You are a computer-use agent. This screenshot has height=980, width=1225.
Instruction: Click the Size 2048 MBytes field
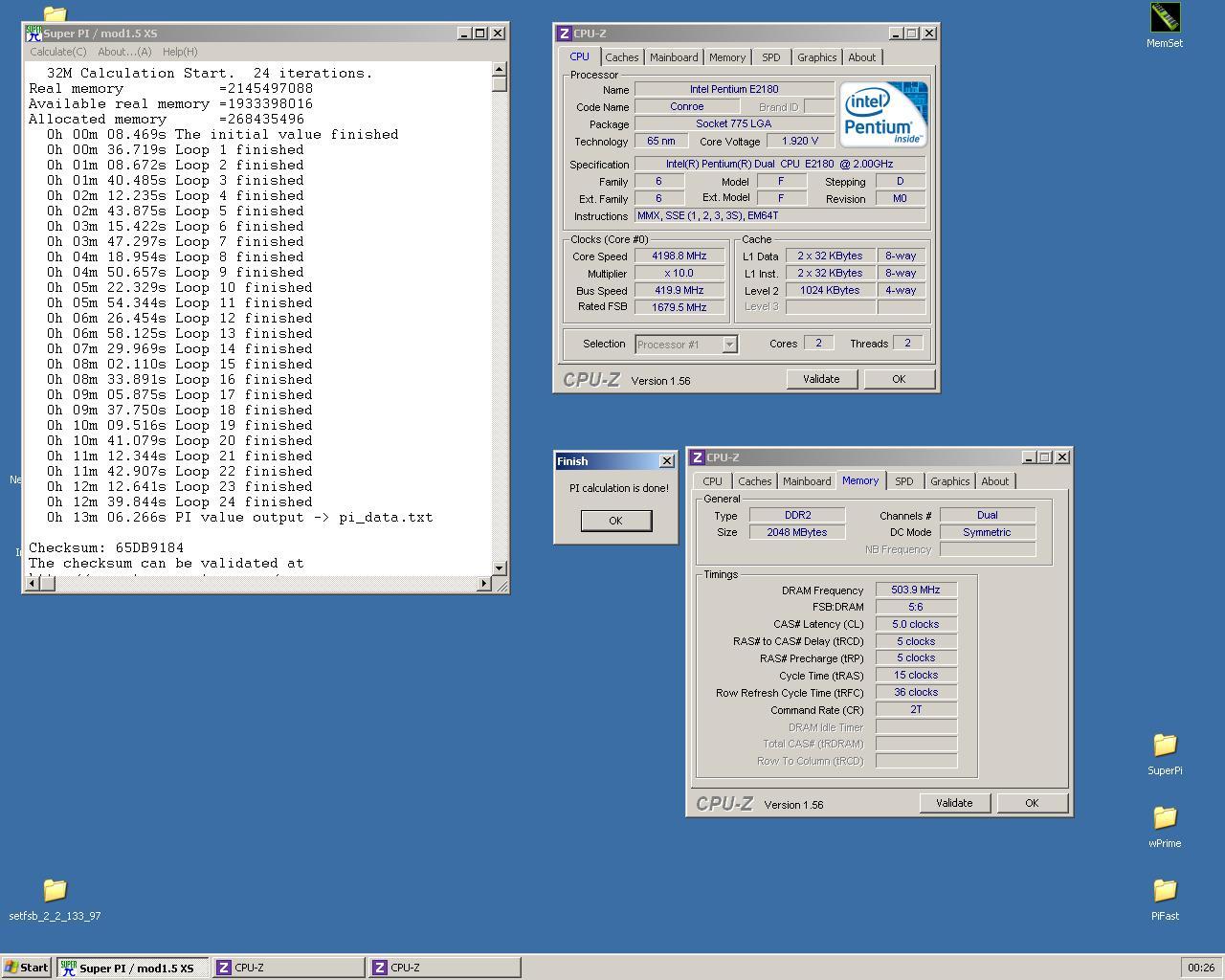pos(797,532)
